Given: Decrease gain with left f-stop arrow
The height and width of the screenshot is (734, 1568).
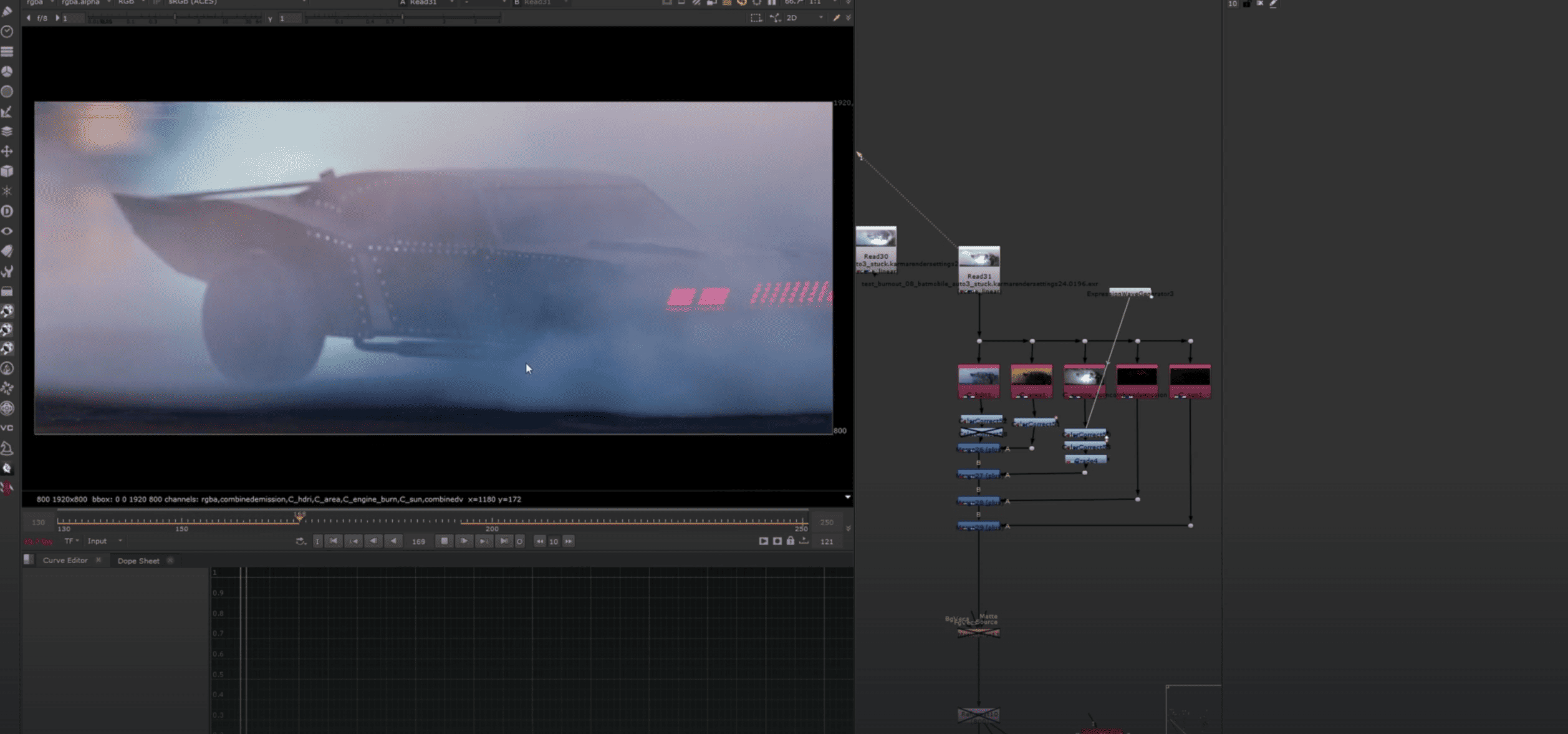Looking at the screenshot, I should pos(29,18).
